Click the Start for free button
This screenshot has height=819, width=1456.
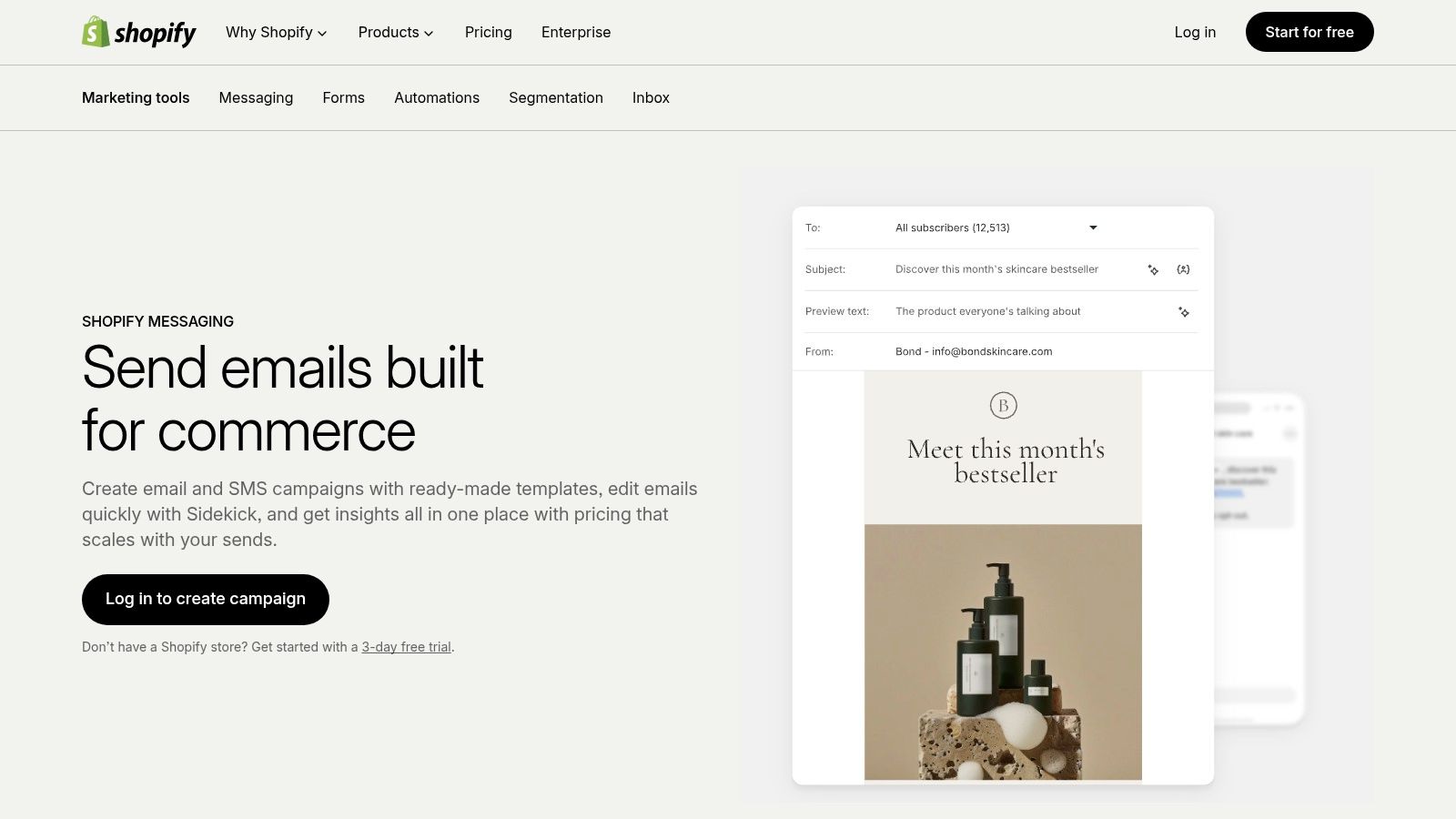tap(1309, 32)
